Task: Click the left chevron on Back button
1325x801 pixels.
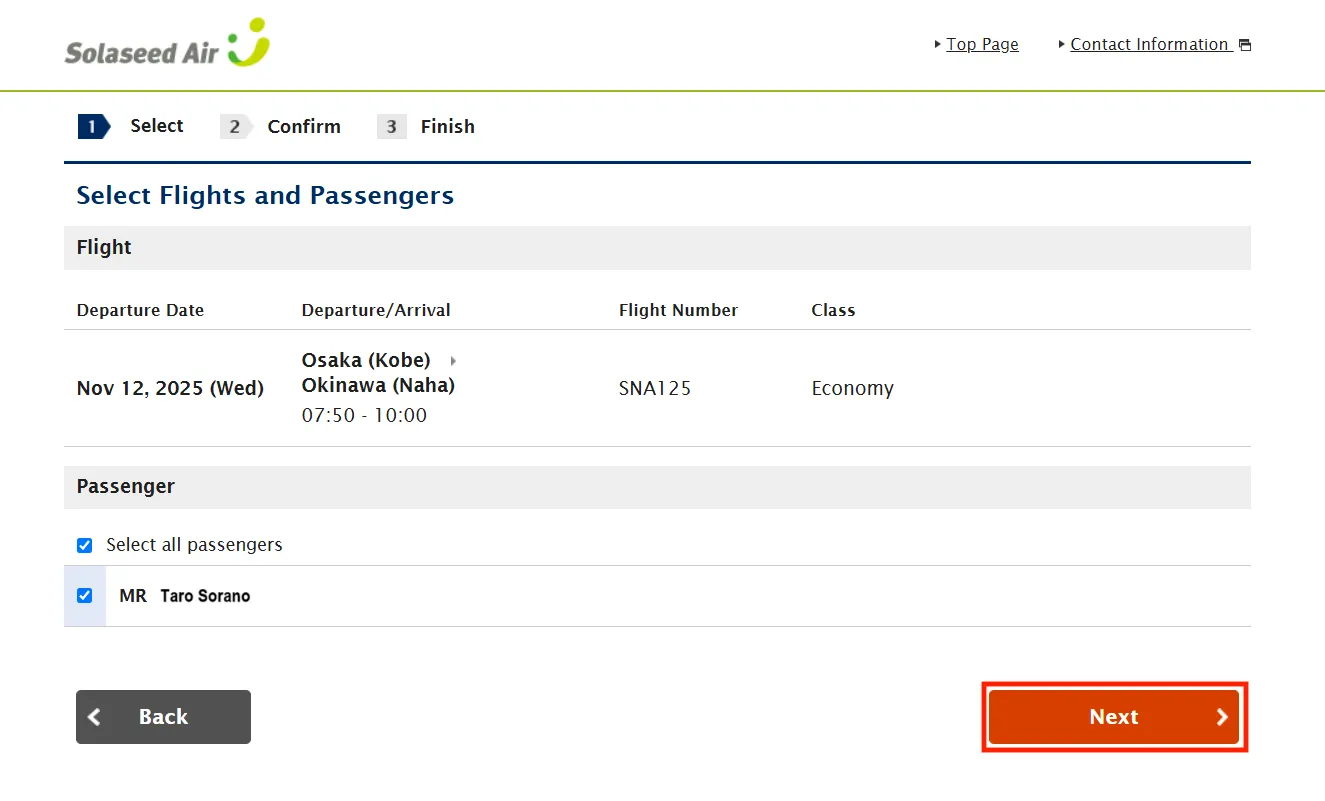Action: click(95, 717)
